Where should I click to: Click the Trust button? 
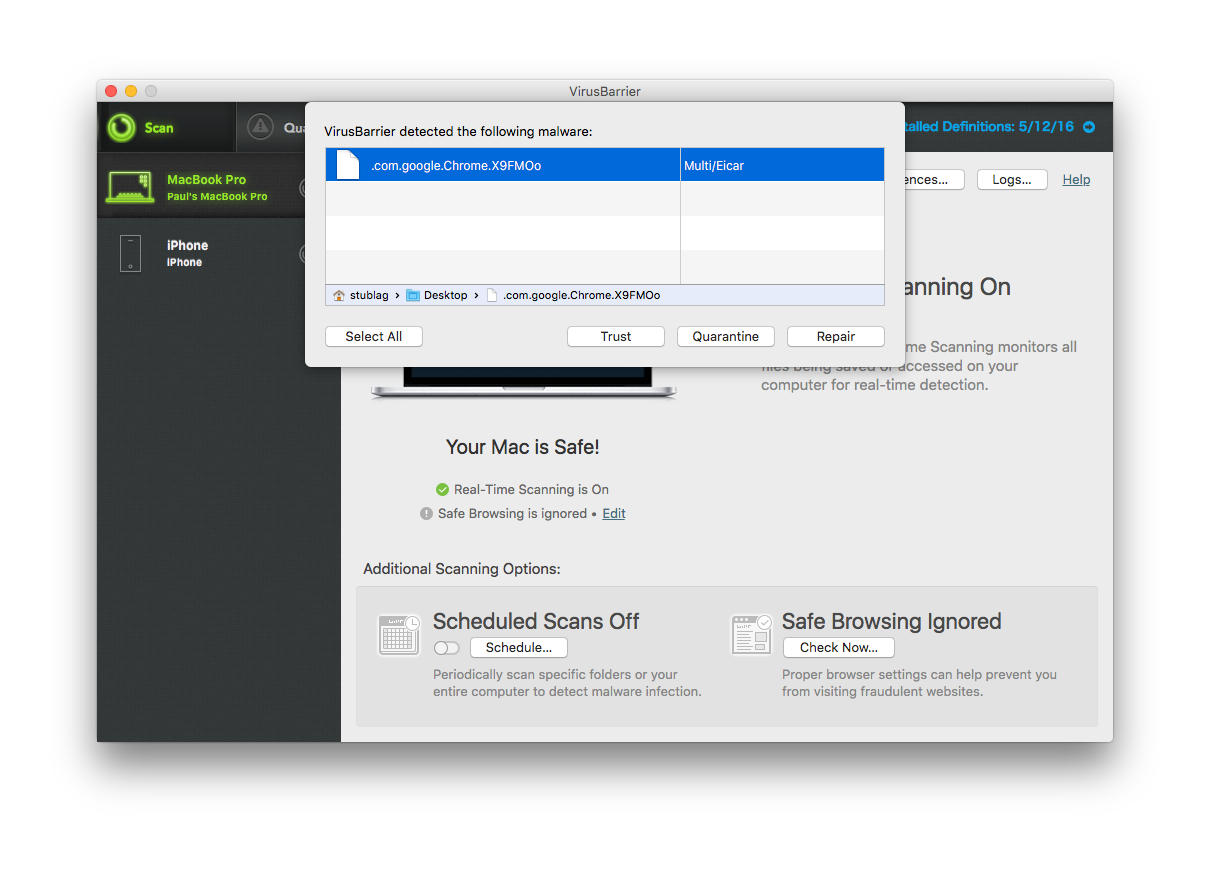(x=616, y=337)
